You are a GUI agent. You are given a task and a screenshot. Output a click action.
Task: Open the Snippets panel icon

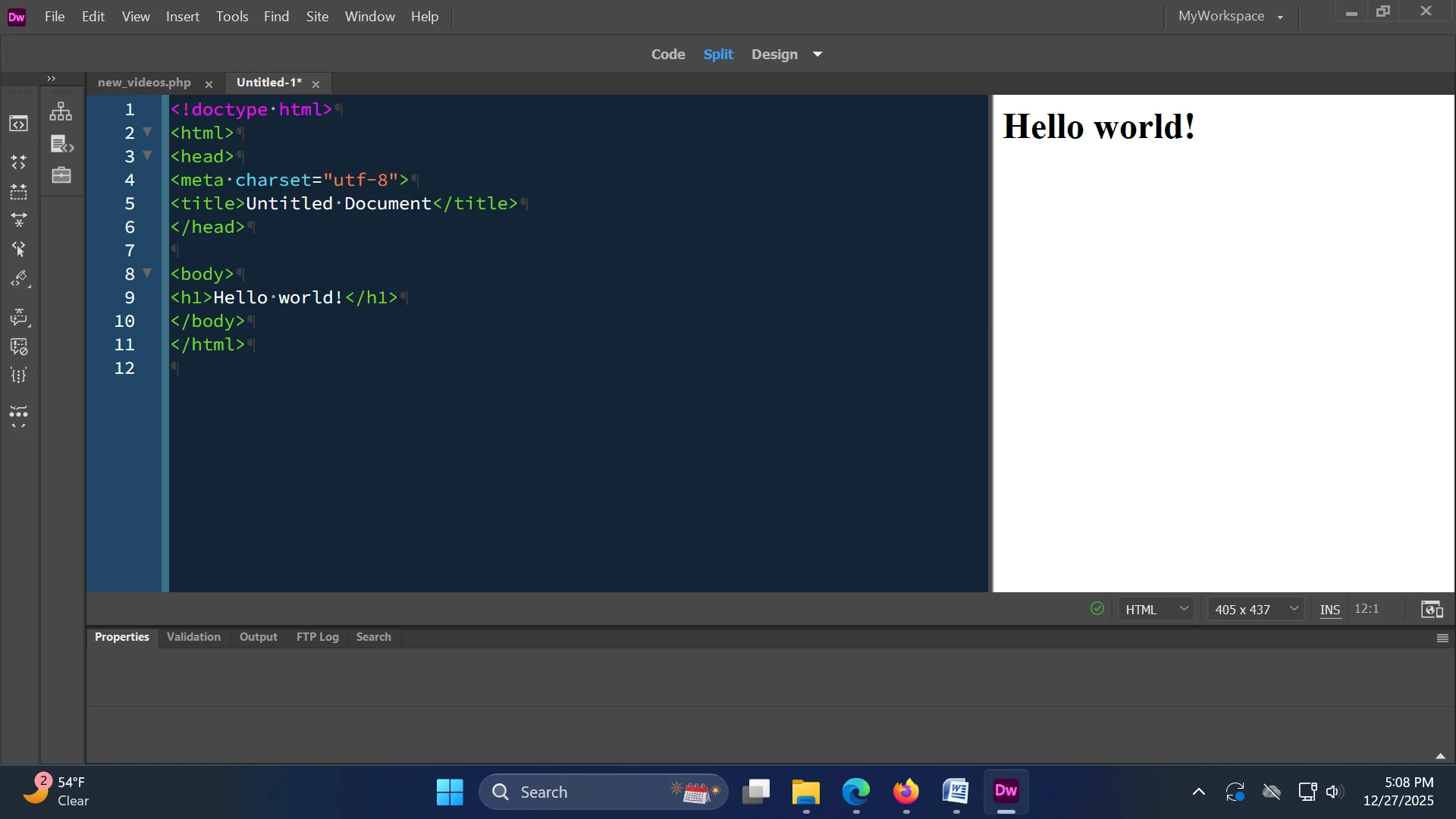(x=61, y=144)
